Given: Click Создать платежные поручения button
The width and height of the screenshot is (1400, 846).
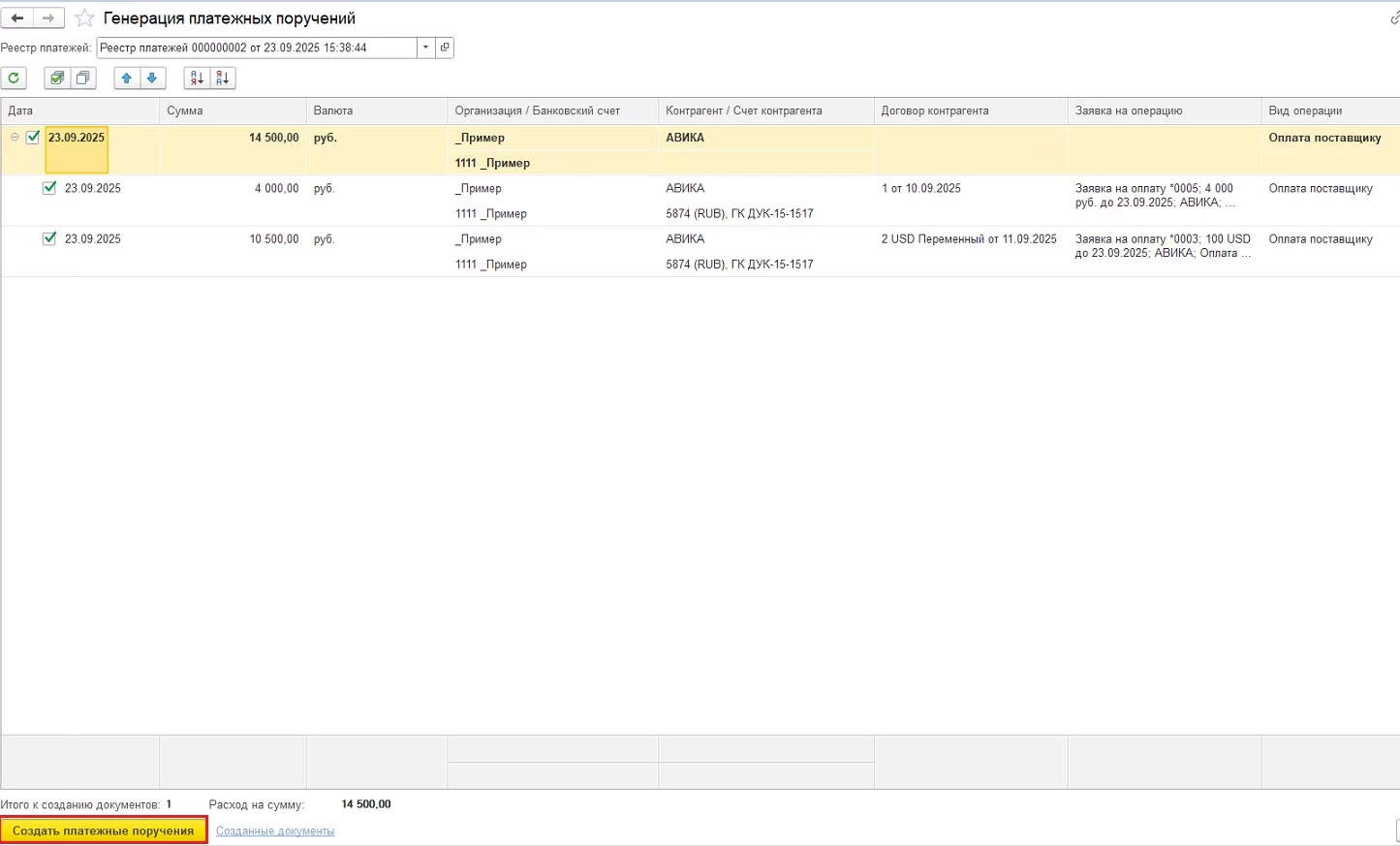Looking at the screenshot, I should [103, 830].
